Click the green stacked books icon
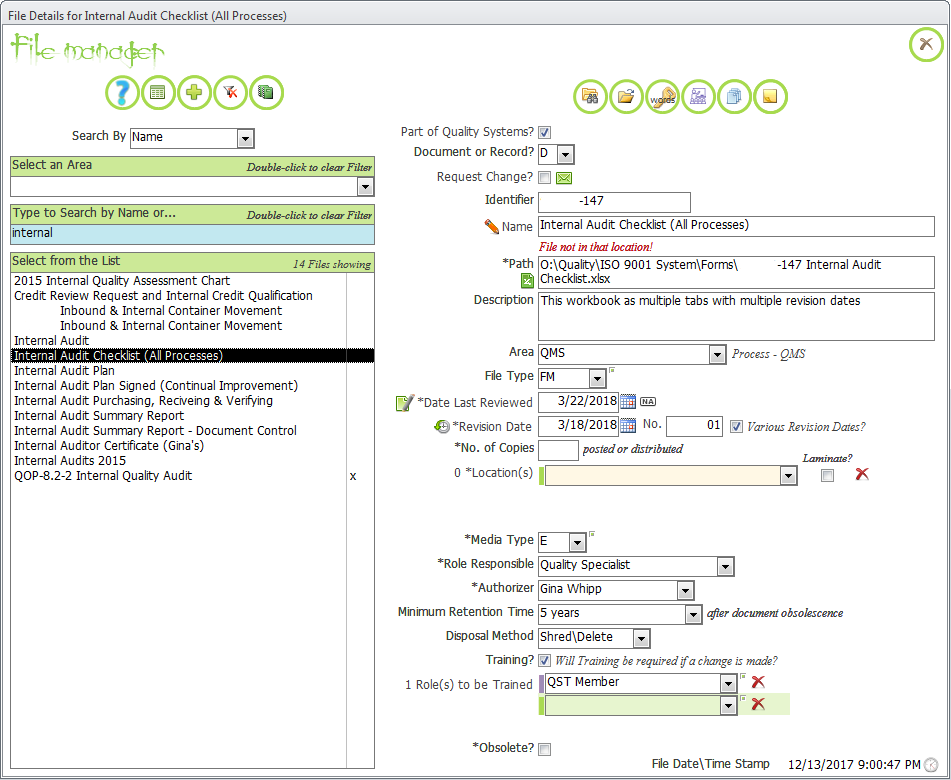This screenshot has width=951, height=780. (266, 93)
